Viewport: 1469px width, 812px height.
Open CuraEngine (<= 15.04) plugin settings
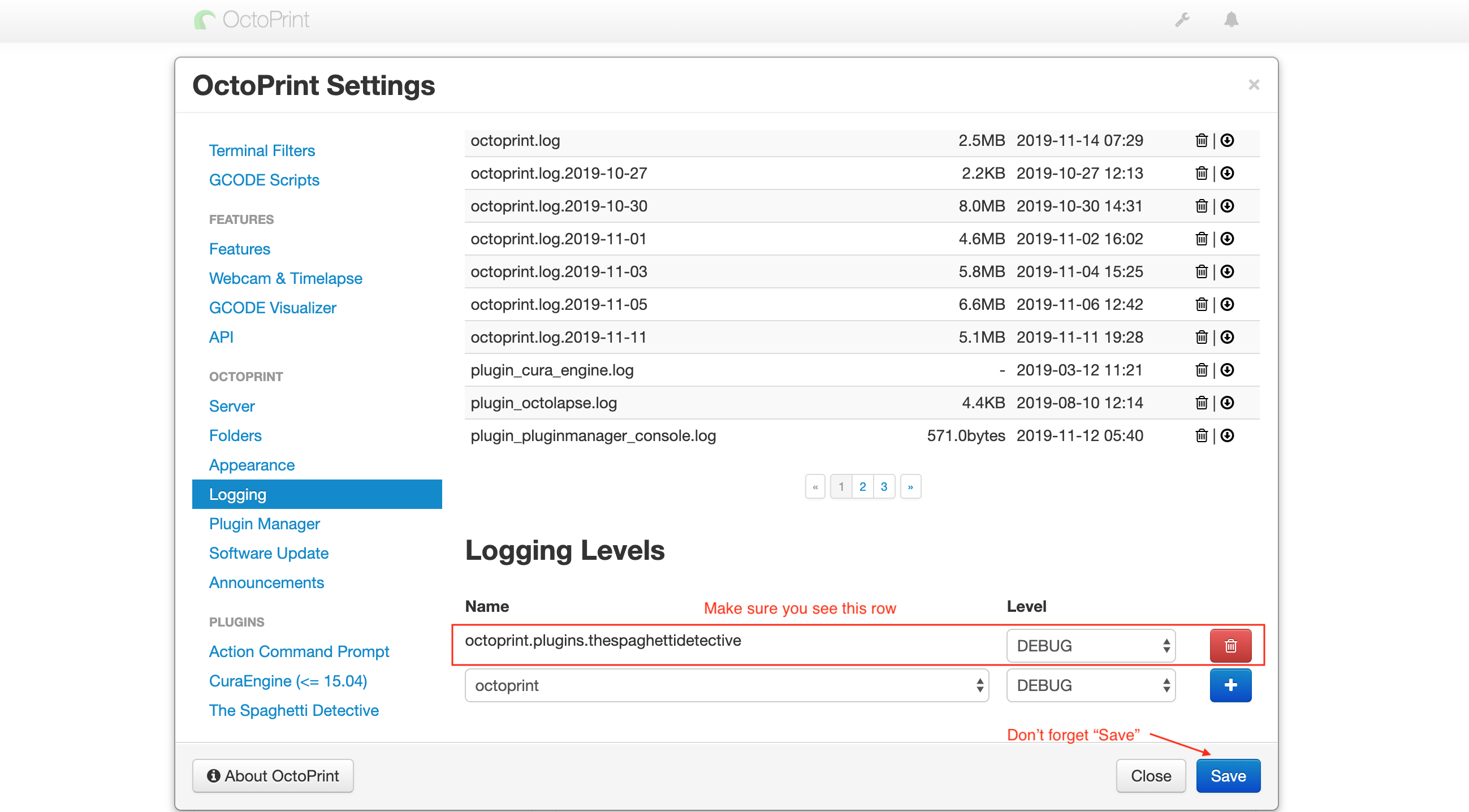coord(288,681)
